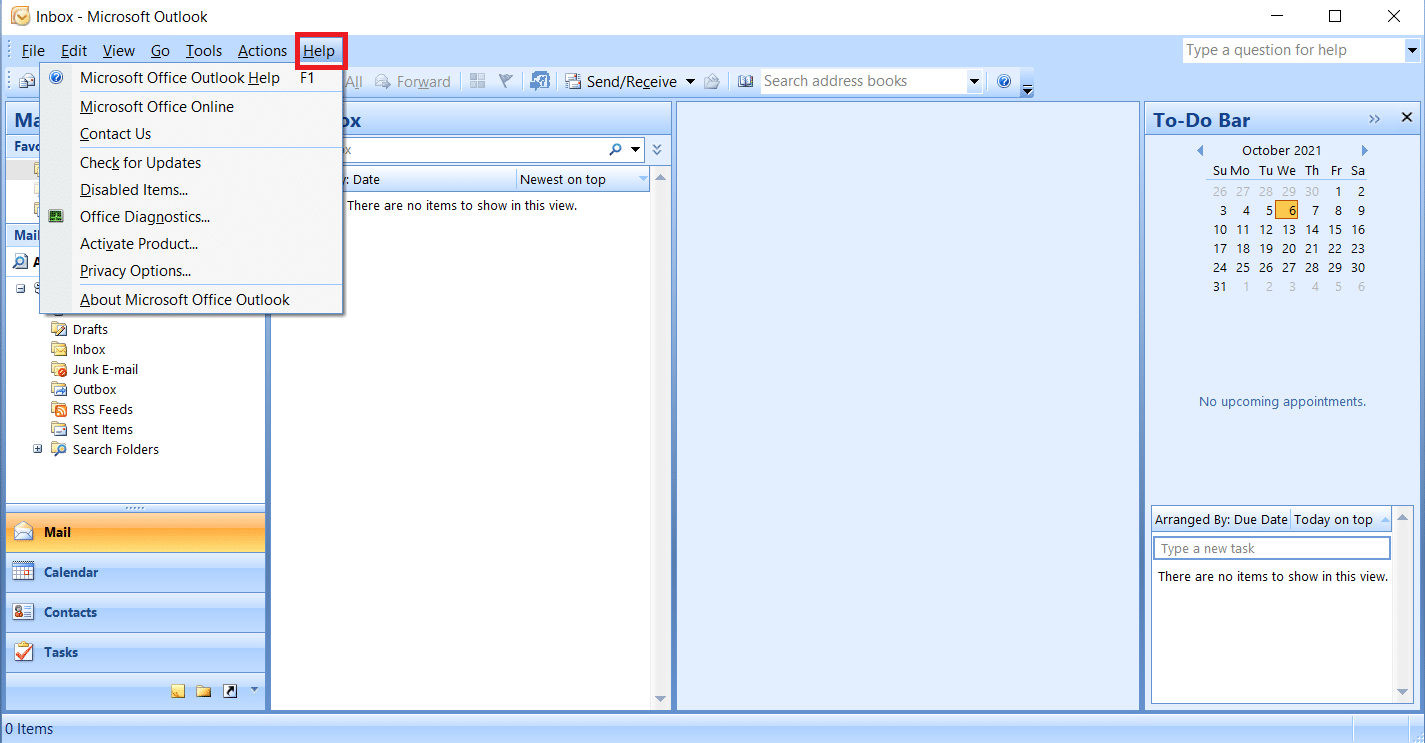The image size is (1425, 743).
Task: Close the To-Do Bar with X
Action: click(1407, 118)
